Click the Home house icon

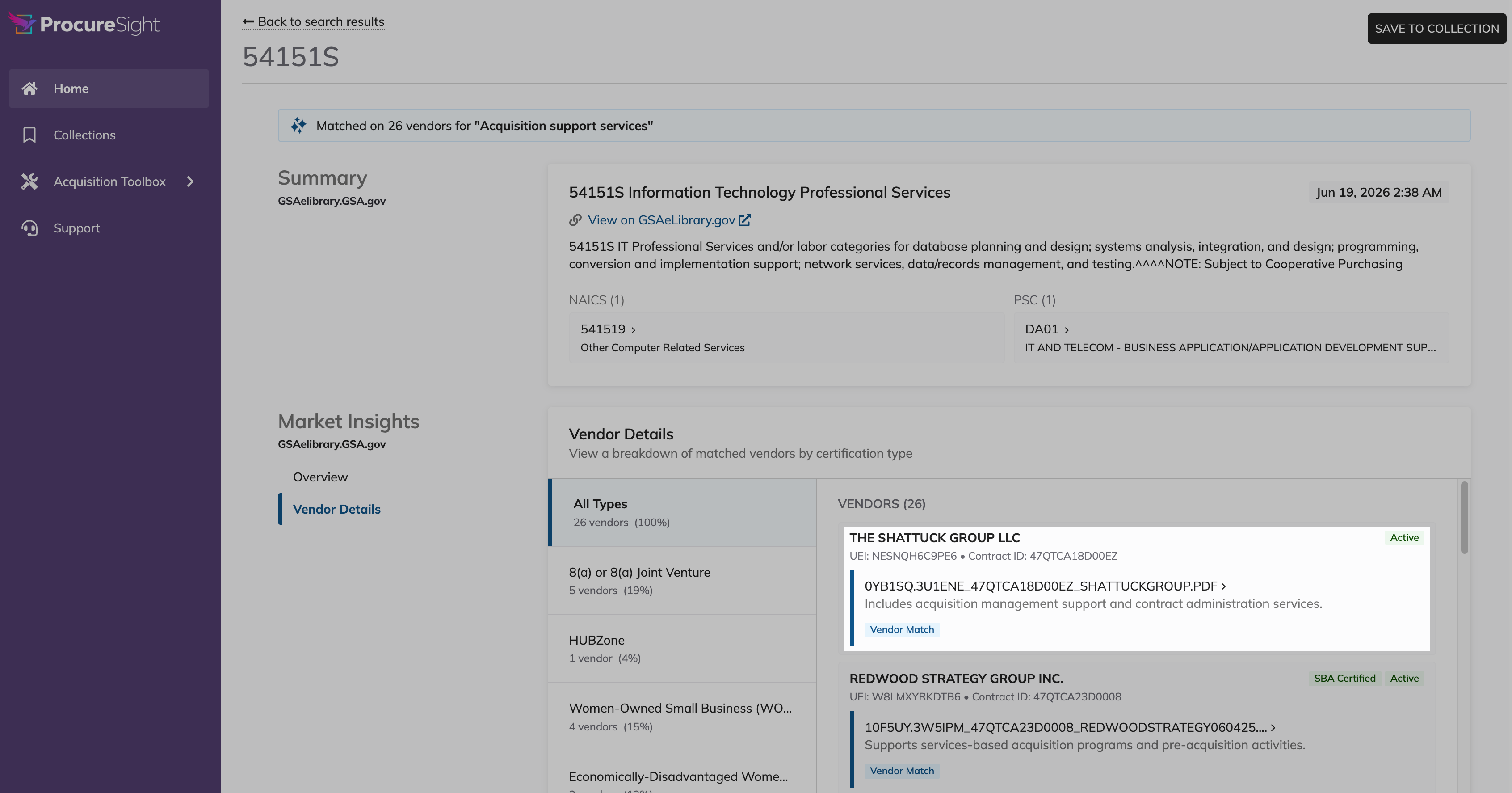click(x=29, y=89)
